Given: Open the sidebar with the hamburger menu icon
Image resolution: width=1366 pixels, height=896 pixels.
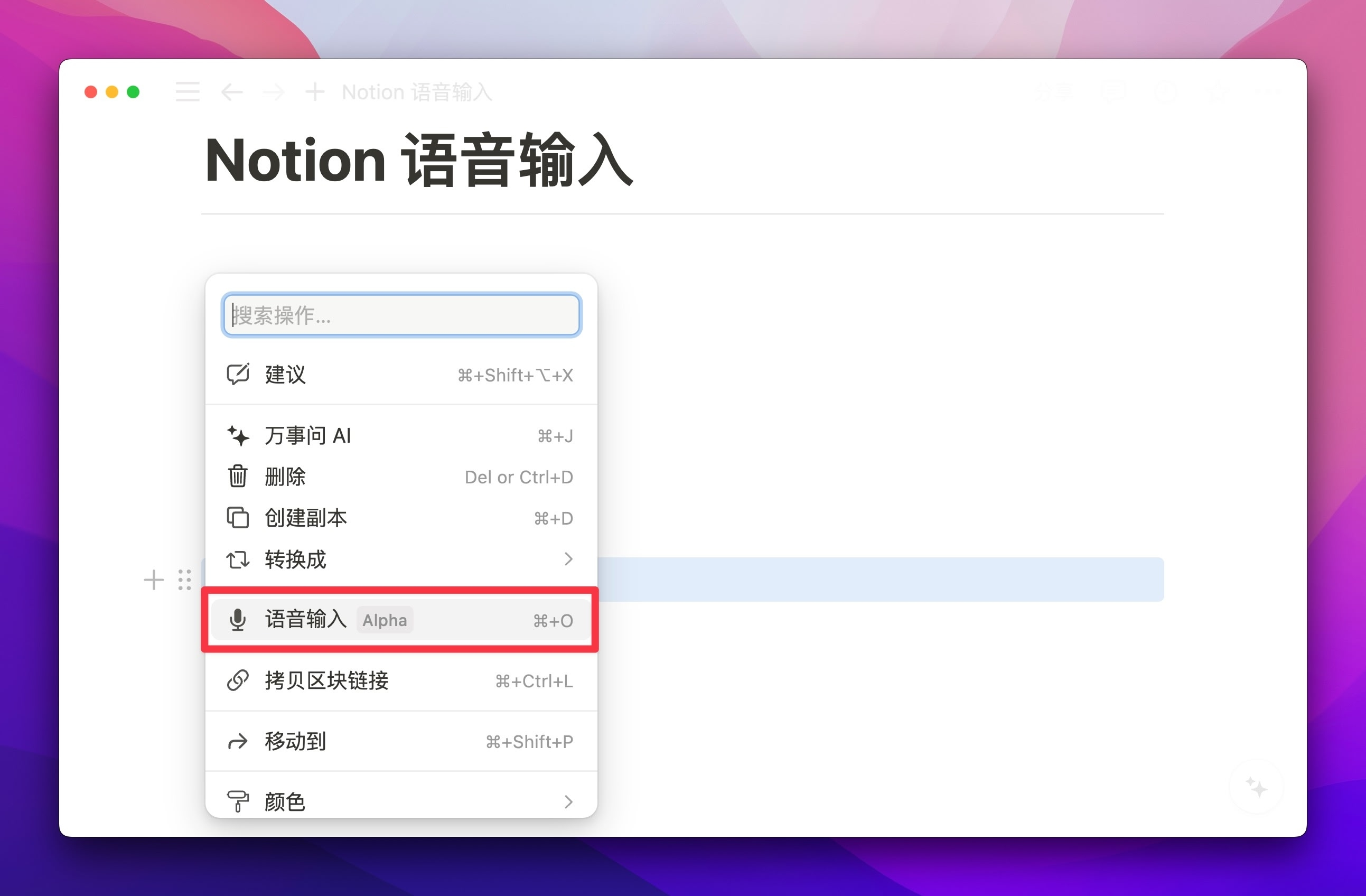Looking at the screenshot, I should click(x=187, y=91).
